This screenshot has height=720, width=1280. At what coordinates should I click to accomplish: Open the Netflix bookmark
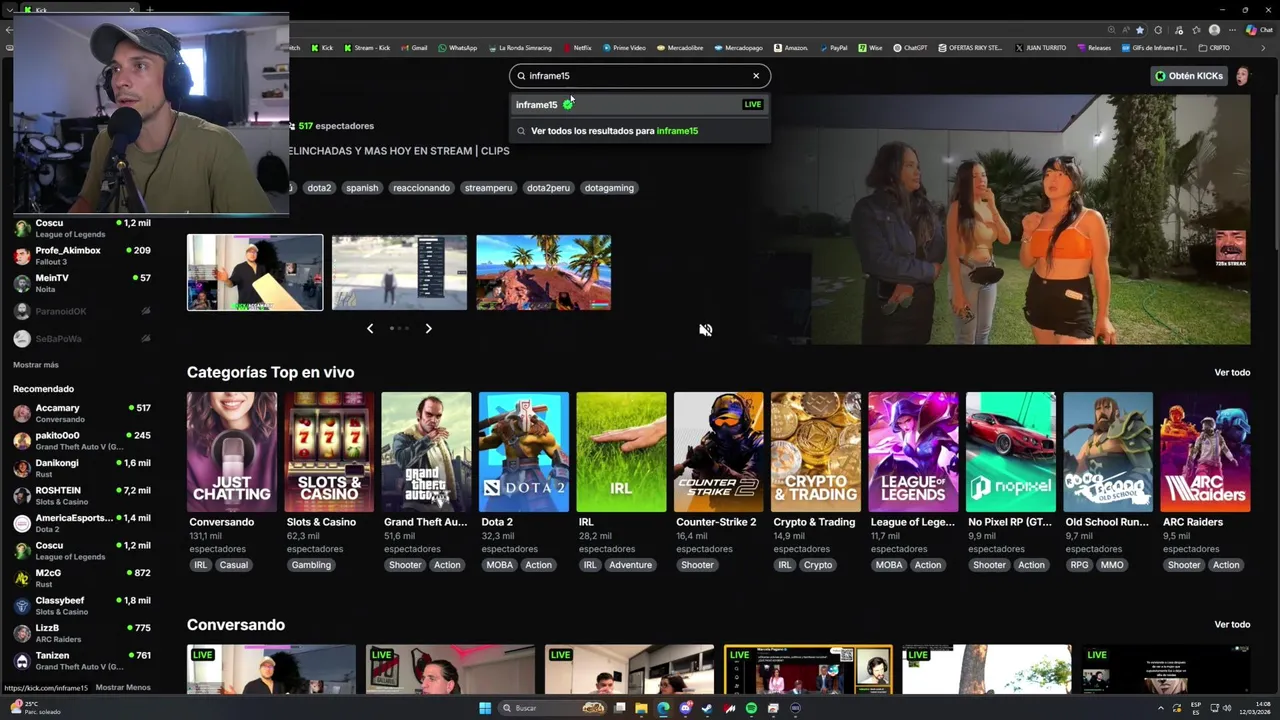coord(578,48)
